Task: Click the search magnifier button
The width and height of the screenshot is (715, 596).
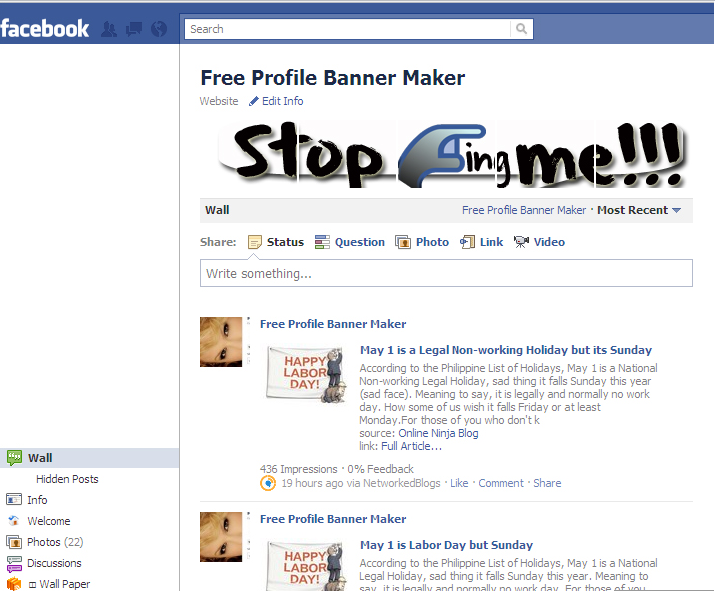Action: tap(521, 29)
